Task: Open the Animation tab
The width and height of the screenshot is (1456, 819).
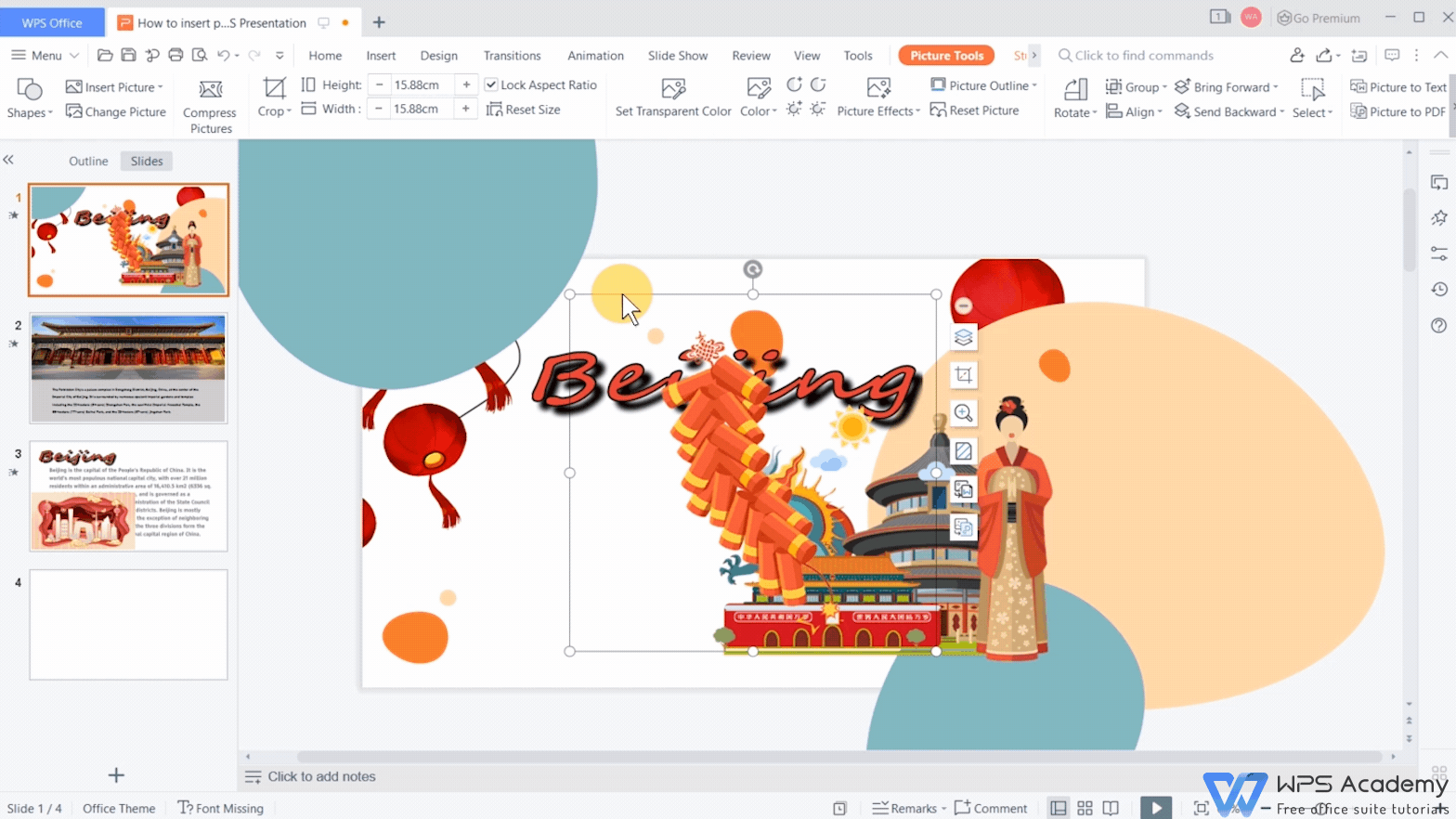Action: tap(595, 56)
